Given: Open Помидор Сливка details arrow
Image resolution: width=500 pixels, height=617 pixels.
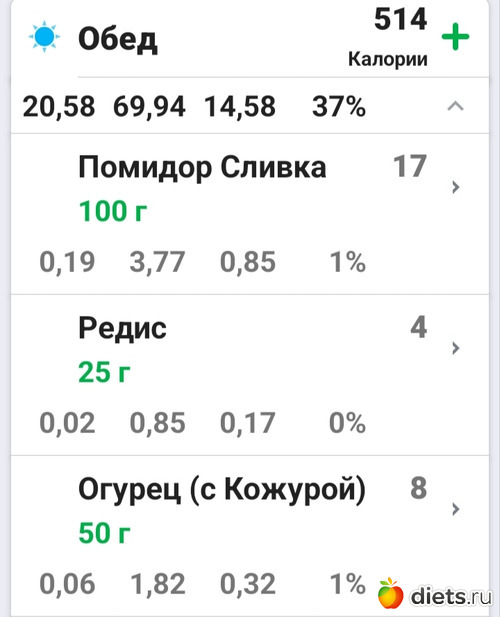Looking at the screenshot, I should tap(456, 187).
